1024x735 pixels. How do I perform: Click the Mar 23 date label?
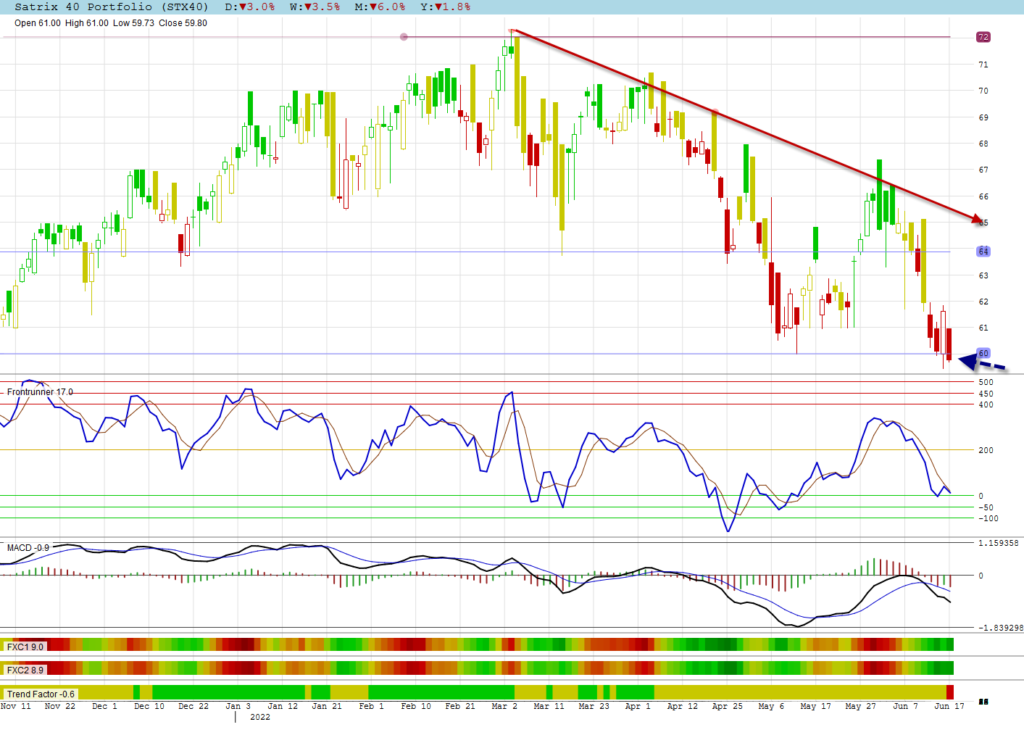pyautogui.click(x=594, y=706)
